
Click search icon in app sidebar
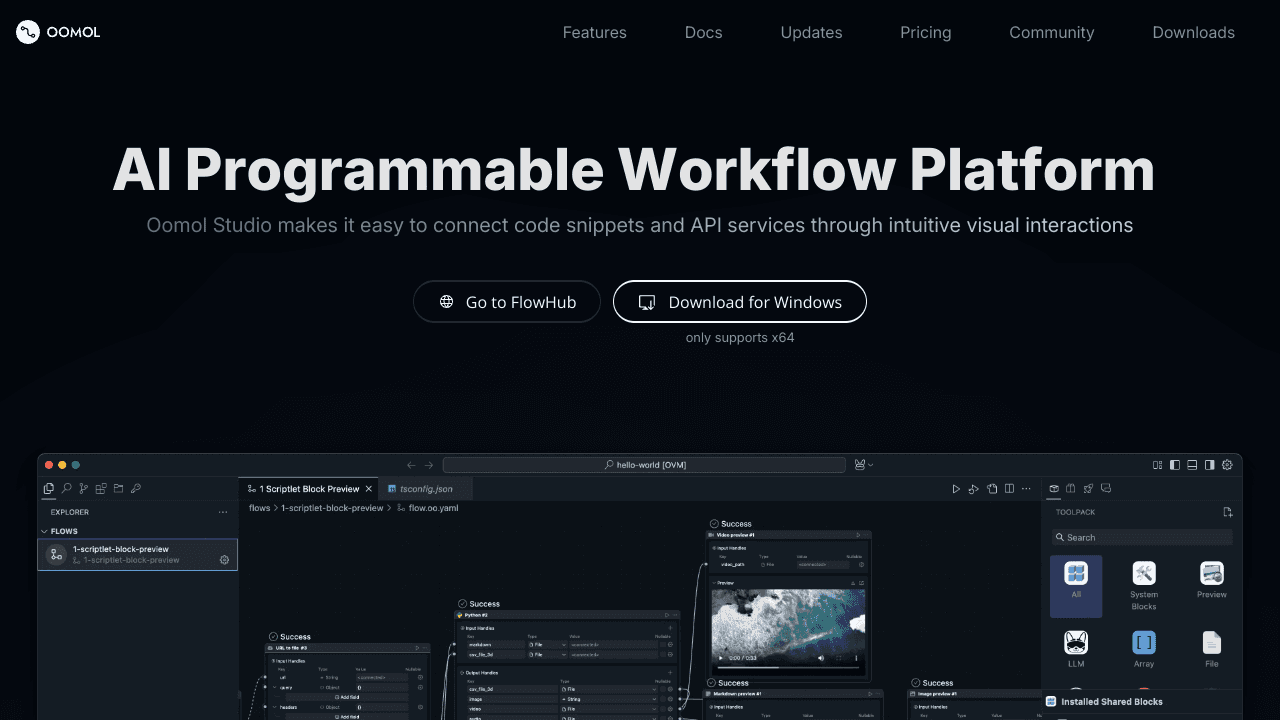66,489
